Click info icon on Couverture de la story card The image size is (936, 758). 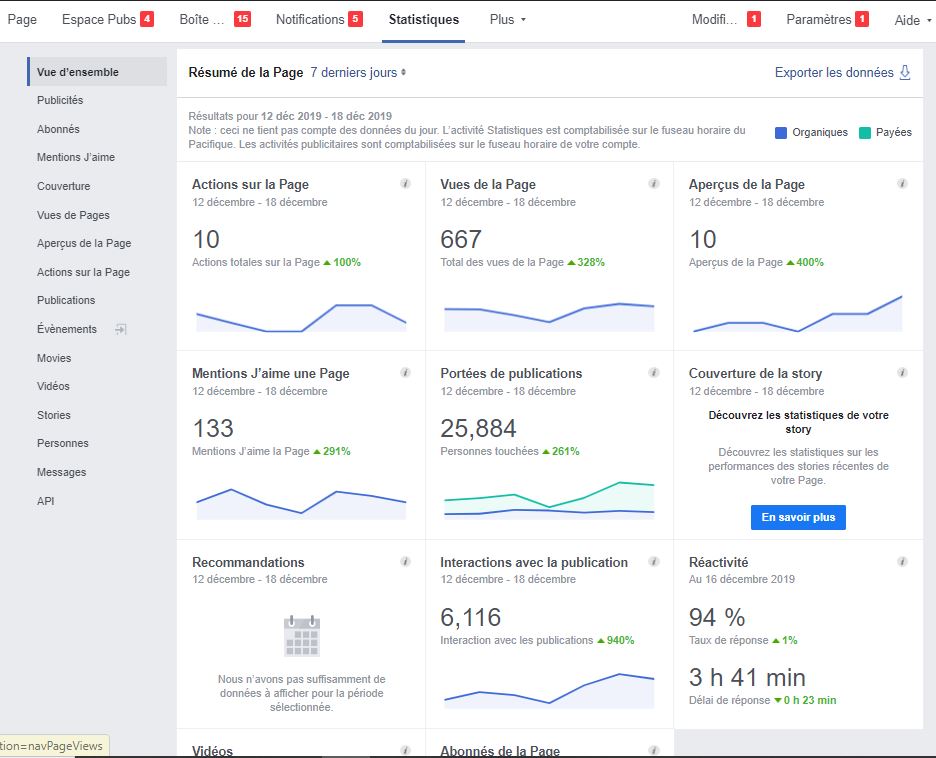pyautogui.click(x=902, y=373)
